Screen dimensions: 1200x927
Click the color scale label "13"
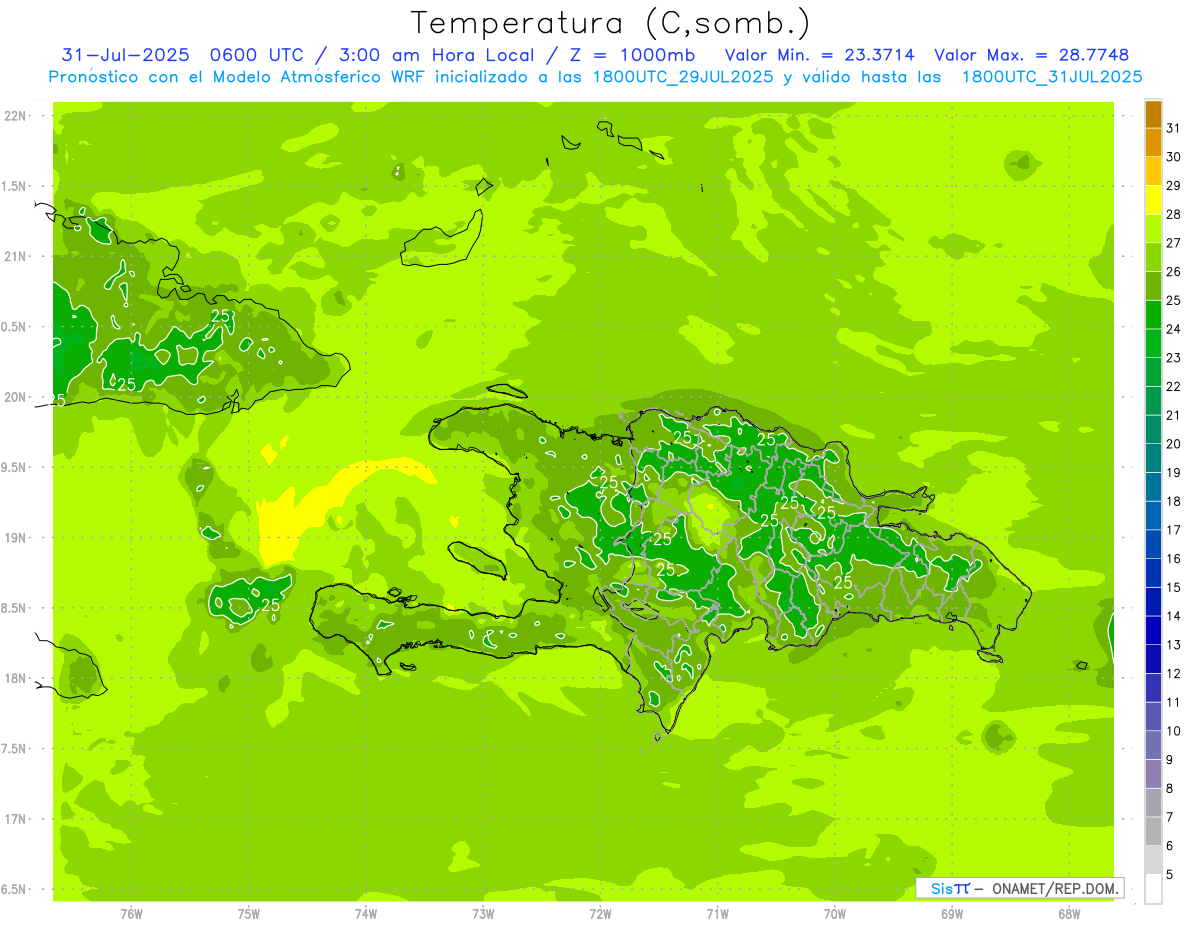point(1173,645)
